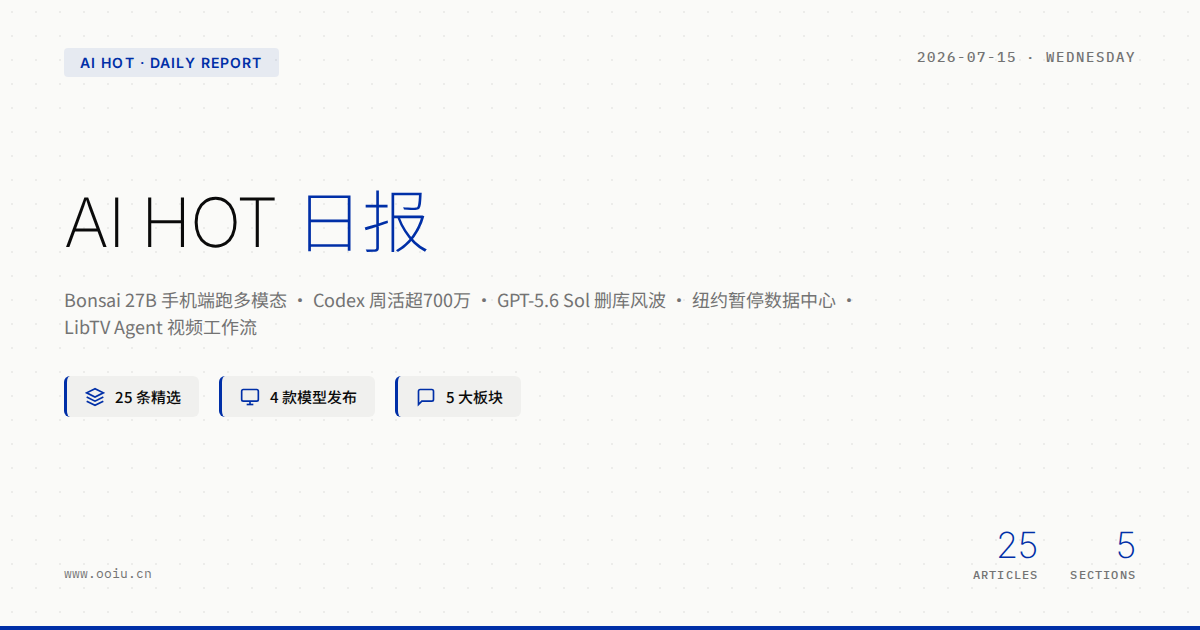This screenshot has width=1200, height=630.
Task: Click the headline GPT-5.6 Sol 删库风波
Action: 581,301
